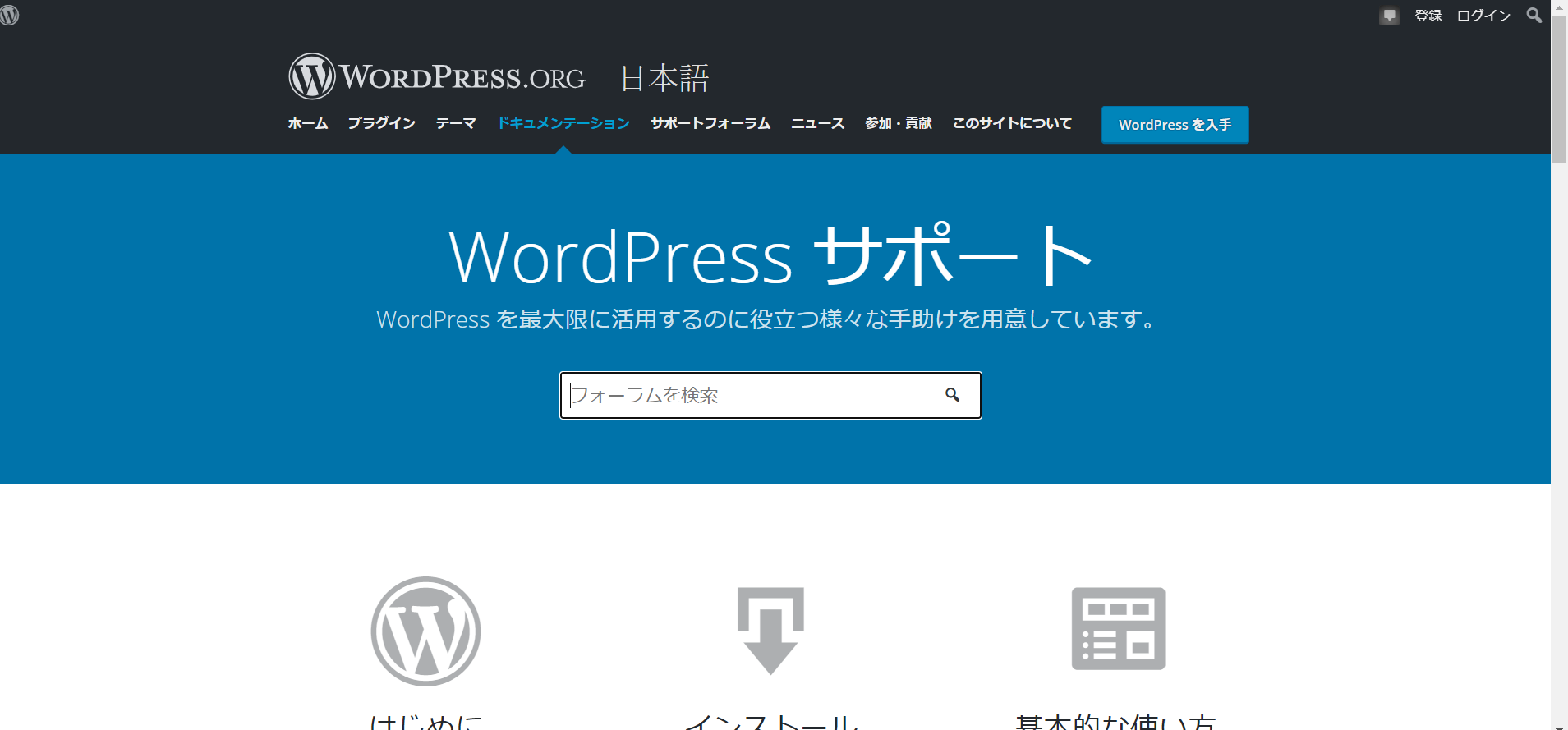Open the プラグイン menu item
Screen dimensions: 1568x730
pyautogui.click(x=382, y=123)
